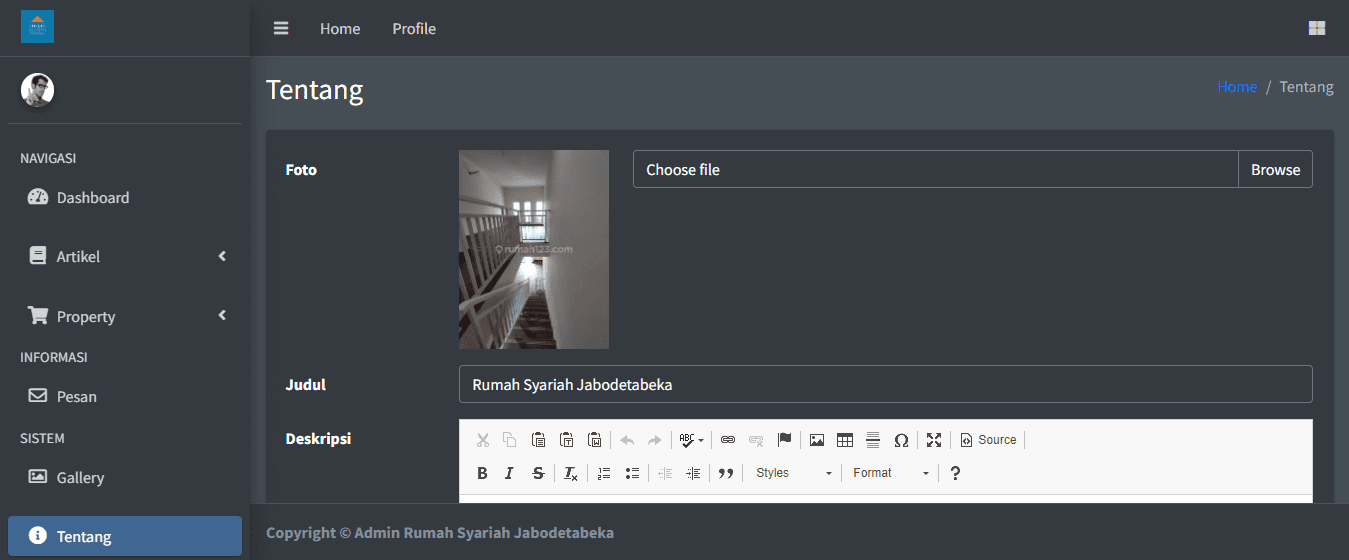Screen dimensions: 1349x560
Task: Toggle Source view in the editor
Action: [x=988, y=440]
